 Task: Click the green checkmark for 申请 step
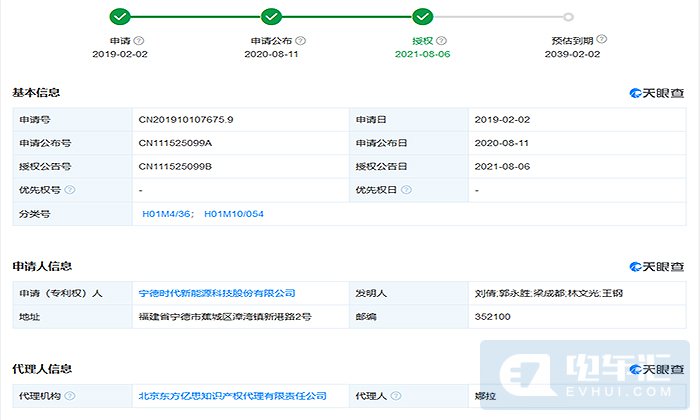click(120, 17)
